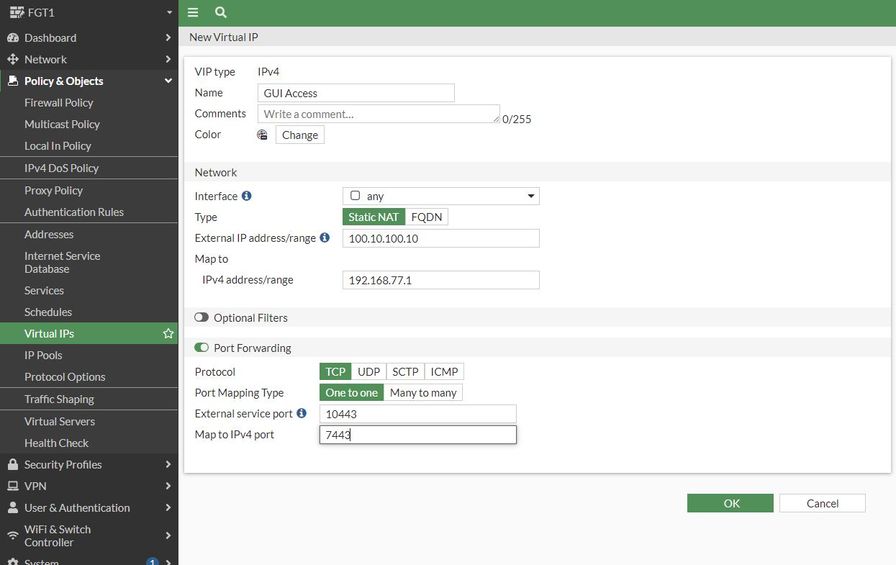Enable the Optional Filters toggle
Viewport: 896px width, 565px height.
[201, 317]
